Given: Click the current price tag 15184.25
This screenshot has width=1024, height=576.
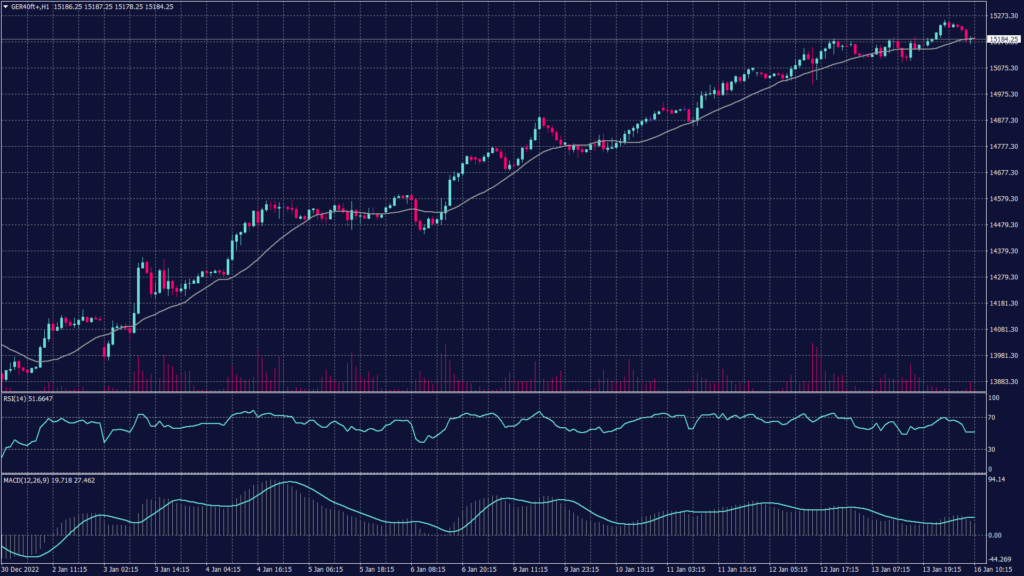Looking at the screenshot, I should (1003, 39).
